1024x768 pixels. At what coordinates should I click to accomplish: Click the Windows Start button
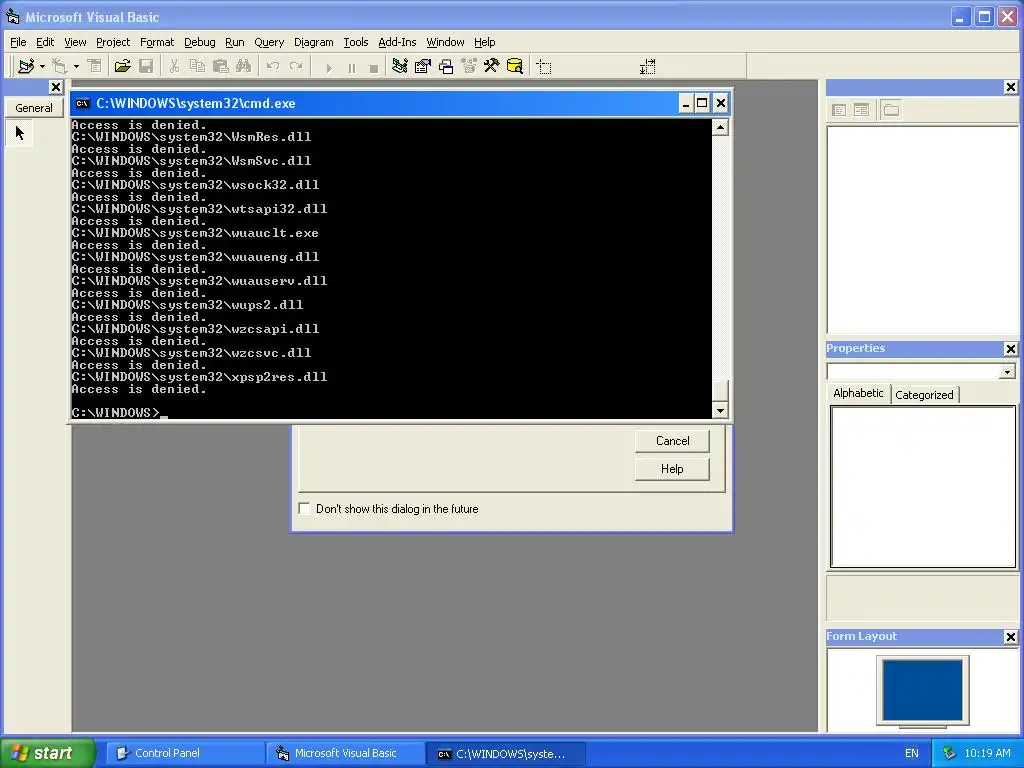click(47, 753)
